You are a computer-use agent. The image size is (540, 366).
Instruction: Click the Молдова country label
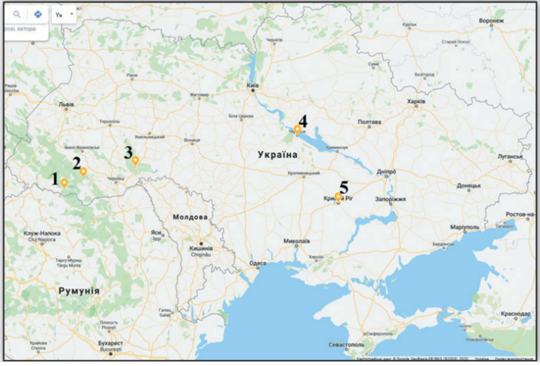[190, 217]
